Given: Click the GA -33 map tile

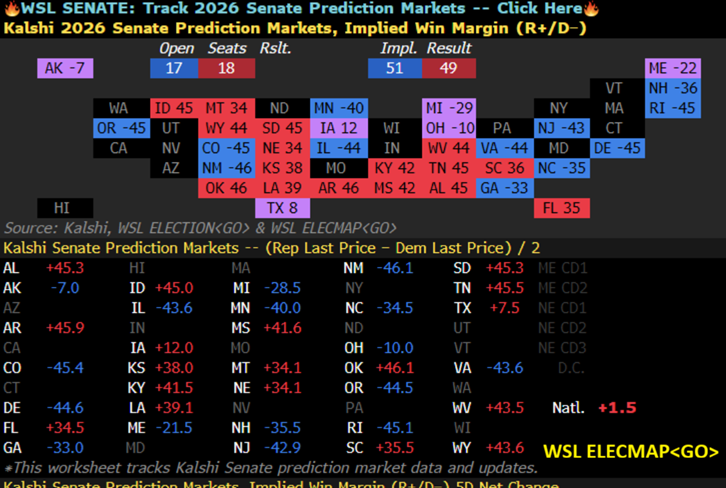Looking at the screenshot, I should tap(505, 188).
